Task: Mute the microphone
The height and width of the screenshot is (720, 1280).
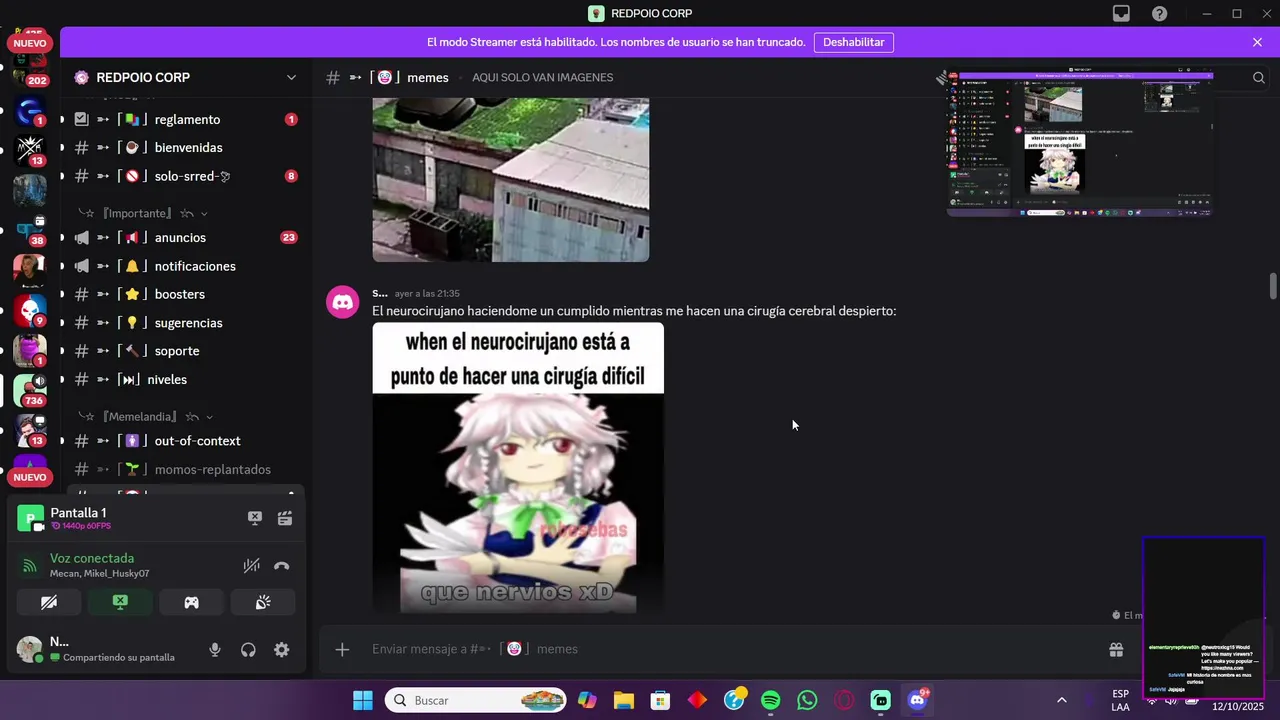Action: 215,650
